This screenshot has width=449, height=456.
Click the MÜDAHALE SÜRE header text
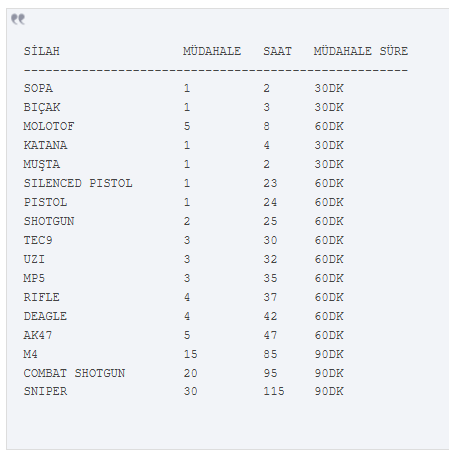pyautogui.click(x=361, y=51)
